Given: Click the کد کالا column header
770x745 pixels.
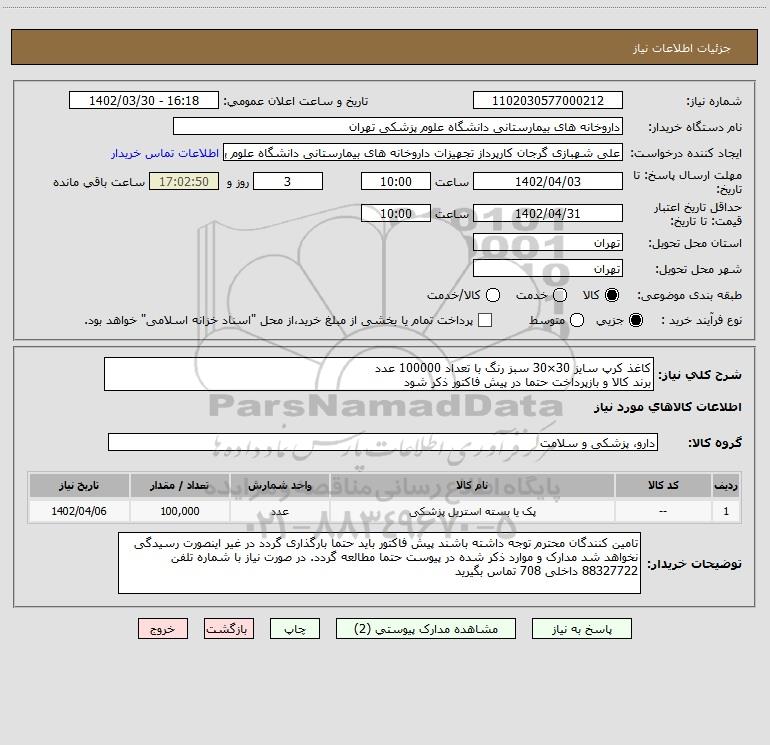Looking at the screenshot, I should pyautogui.click(x=663, y=486).
